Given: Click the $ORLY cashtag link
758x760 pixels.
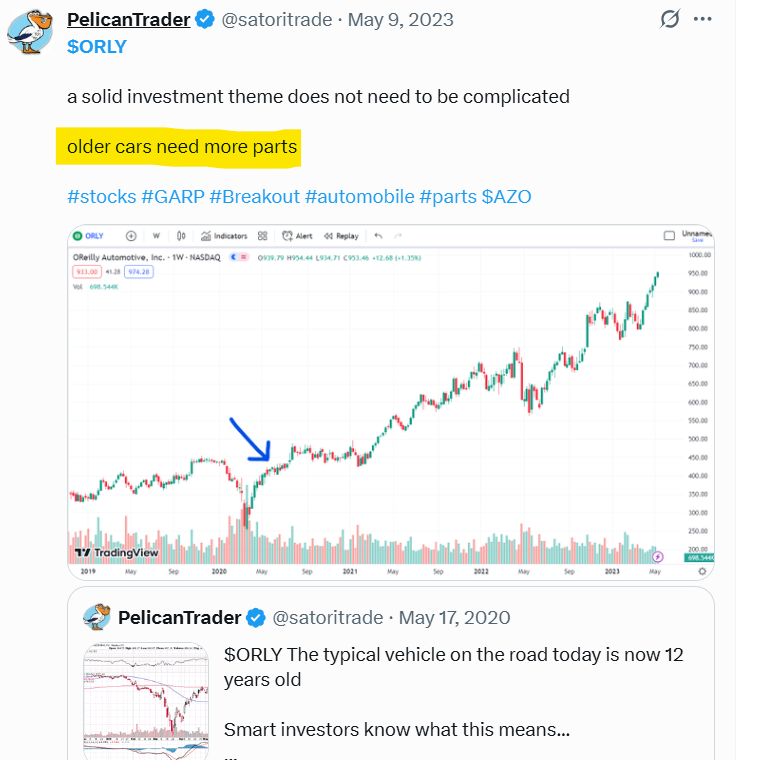Looking at the screenshot, I should (x=96, y=46).
